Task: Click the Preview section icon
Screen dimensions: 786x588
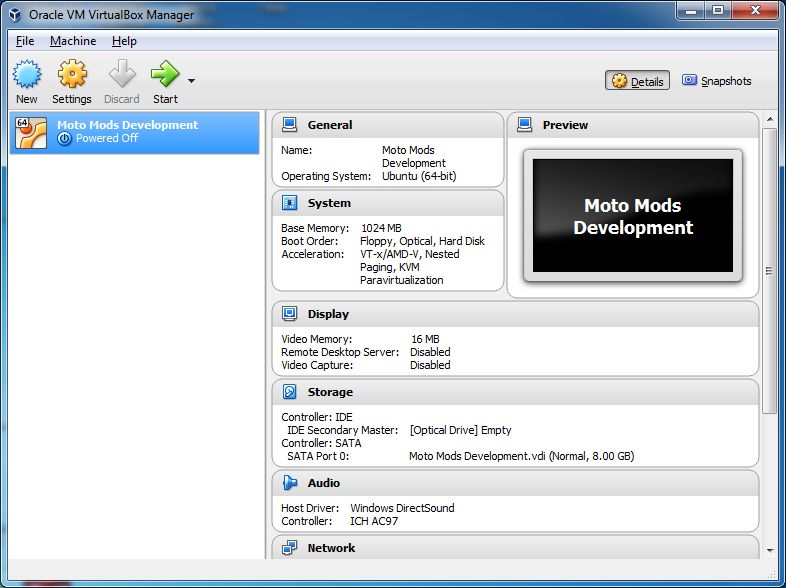Action: pos(524,125)
